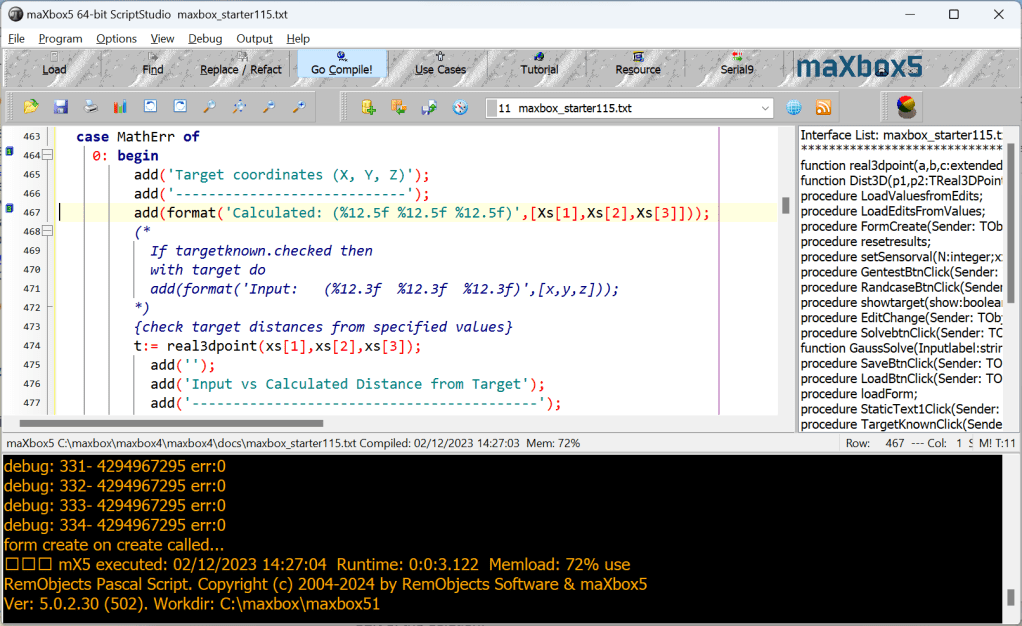The width and height of the screenshot is (1022, 626).
Task: Click the bar chart toolbar icon
Action: point(120,107)
